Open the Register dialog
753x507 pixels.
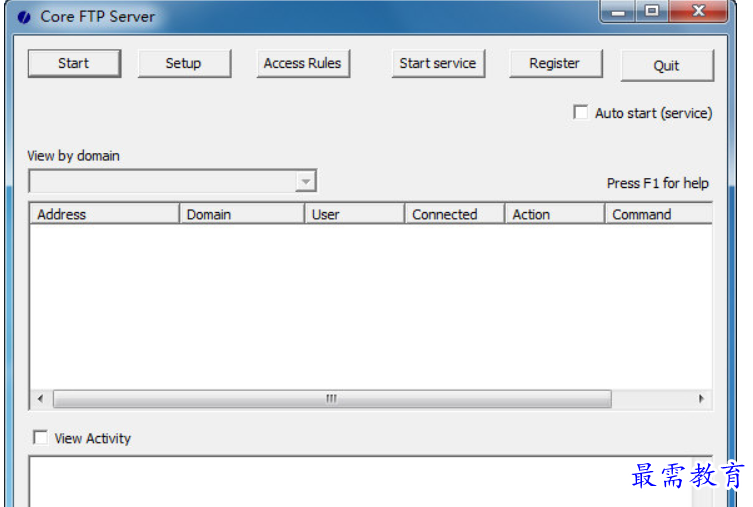point(556,63)
